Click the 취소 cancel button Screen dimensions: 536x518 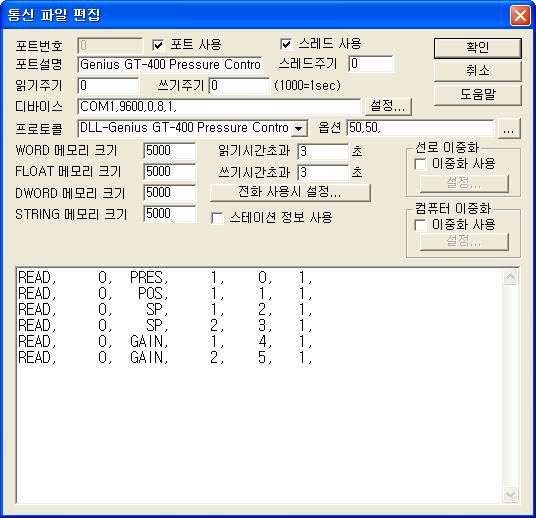coord(478,71)
